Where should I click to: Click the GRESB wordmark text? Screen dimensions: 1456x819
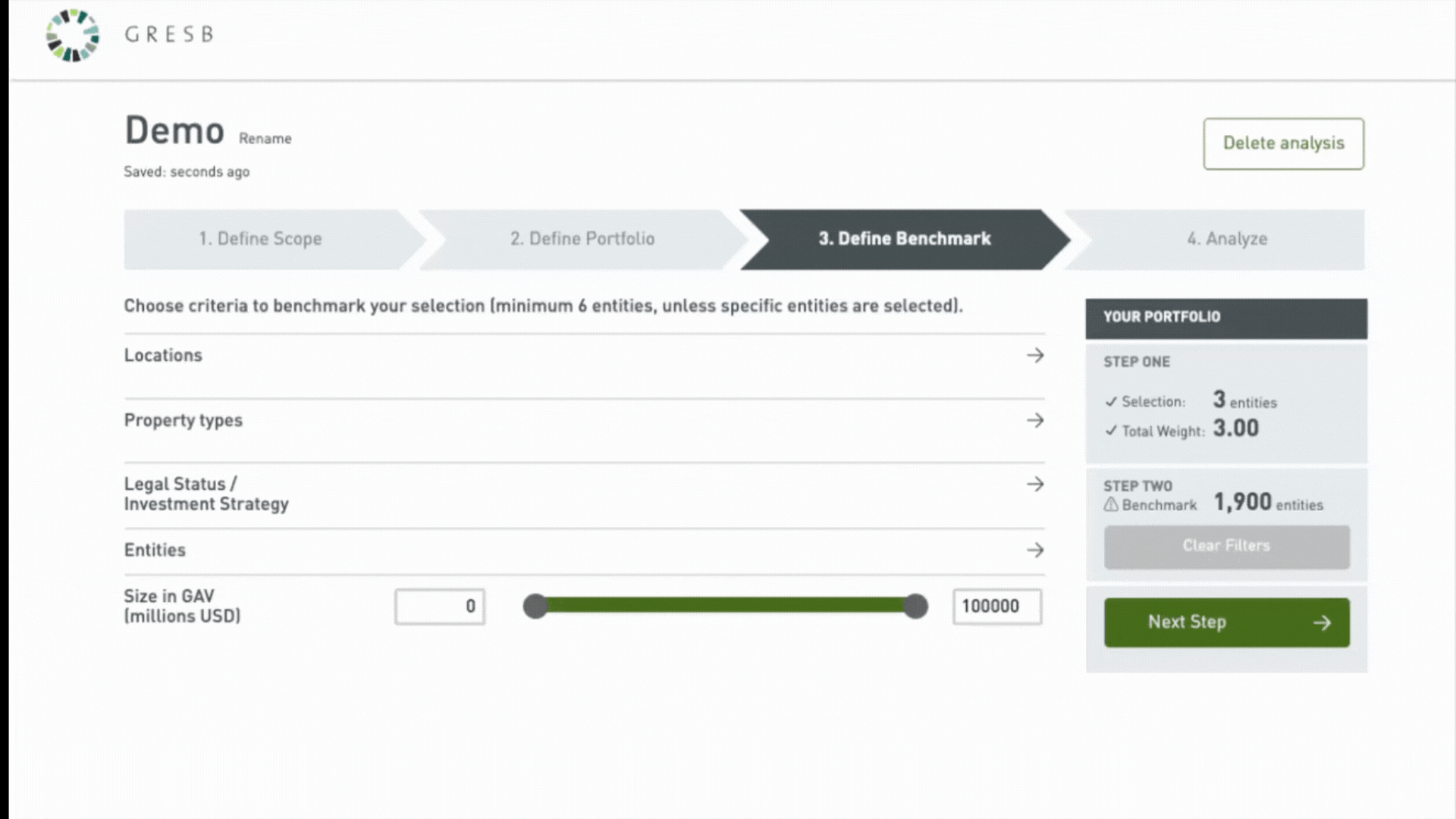tap(169, 35)
